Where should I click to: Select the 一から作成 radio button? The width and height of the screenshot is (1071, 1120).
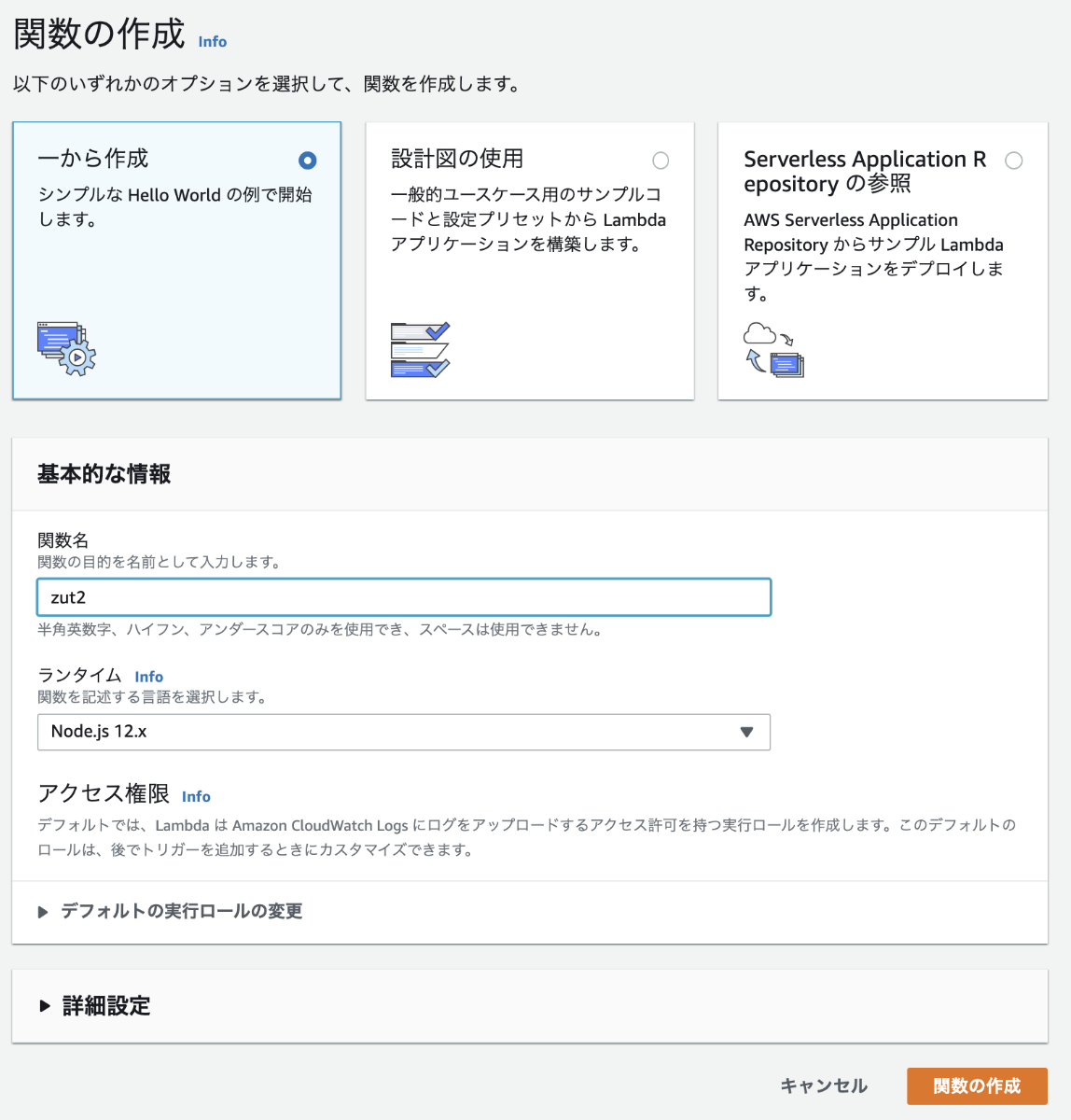pos(307,161)
